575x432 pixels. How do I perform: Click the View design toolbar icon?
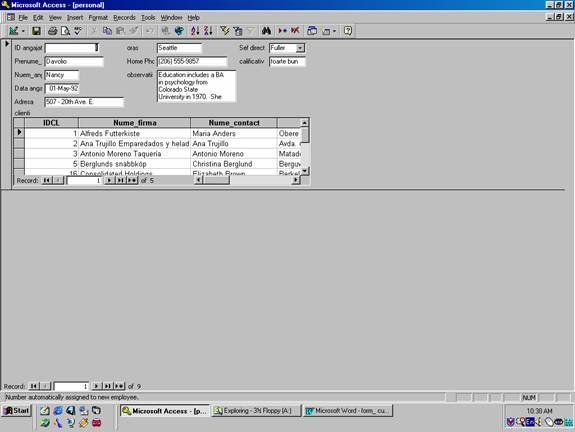click(x=14, y=31)
